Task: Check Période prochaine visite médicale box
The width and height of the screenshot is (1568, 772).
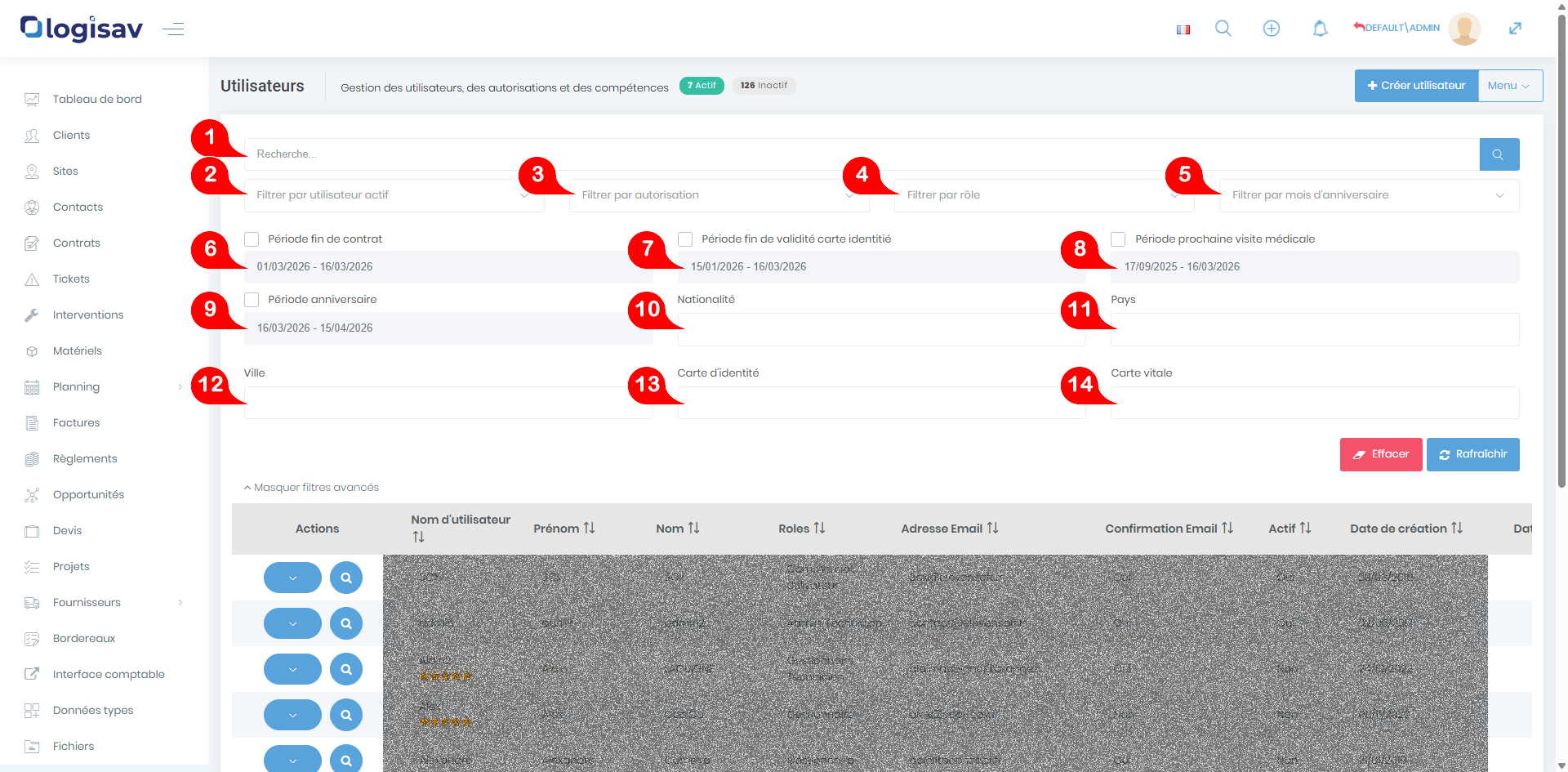Action: (1118, 239)
